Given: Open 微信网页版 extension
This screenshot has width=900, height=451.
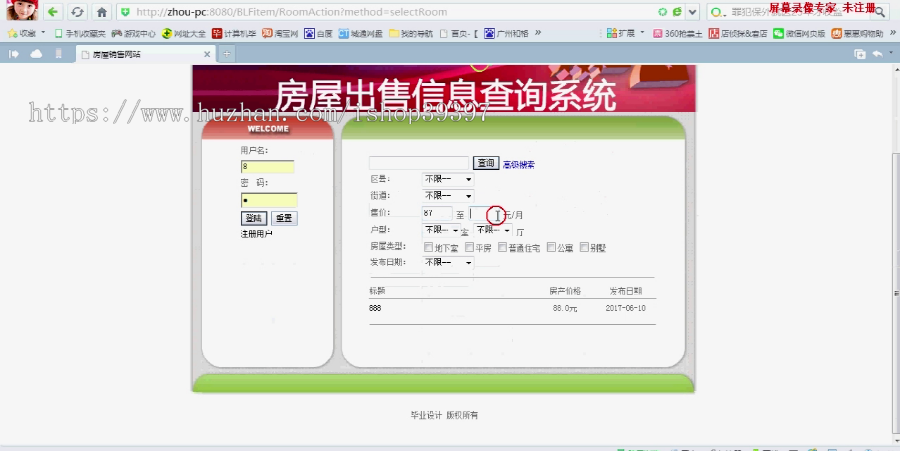Looking at the screenshot, I should (799, 33).
